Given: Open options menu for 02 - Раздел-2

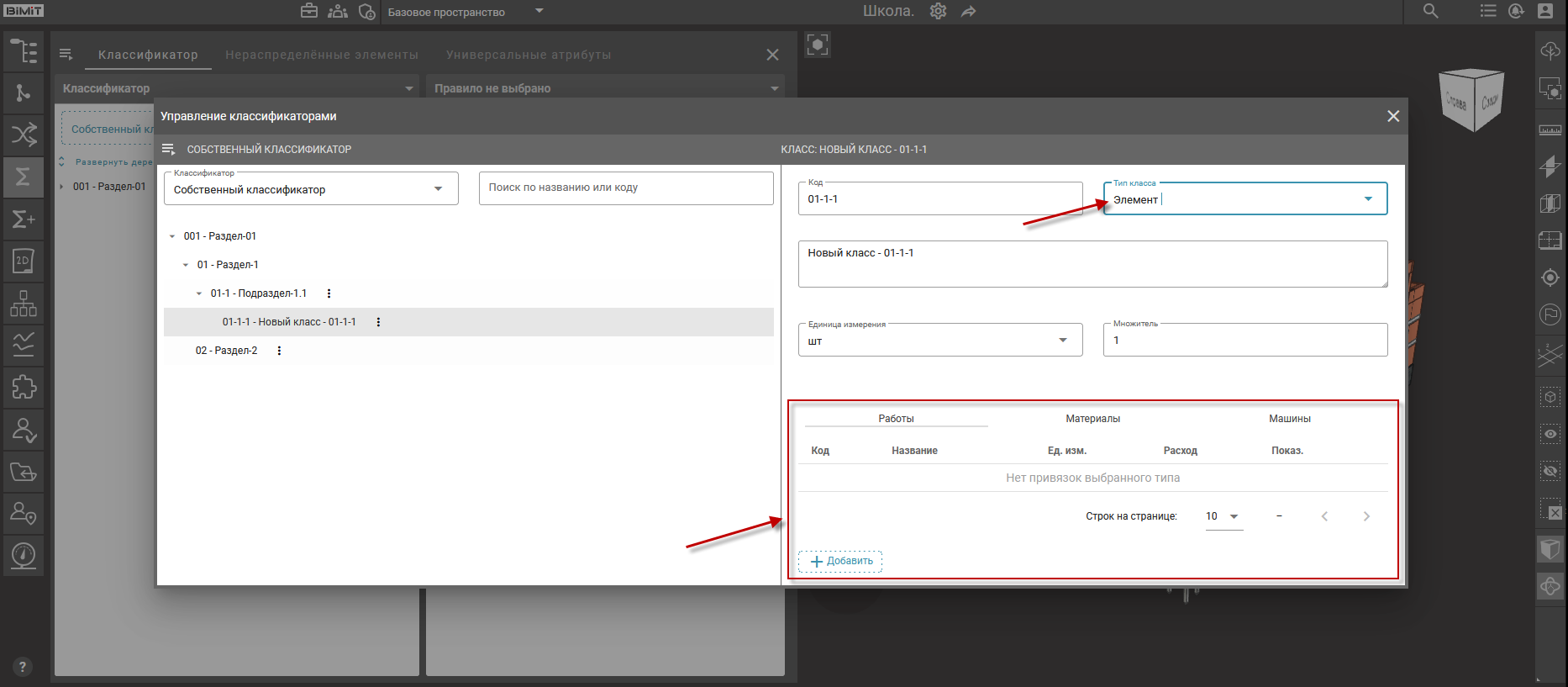Looking at the screenshot, I should tap(279, 351).
